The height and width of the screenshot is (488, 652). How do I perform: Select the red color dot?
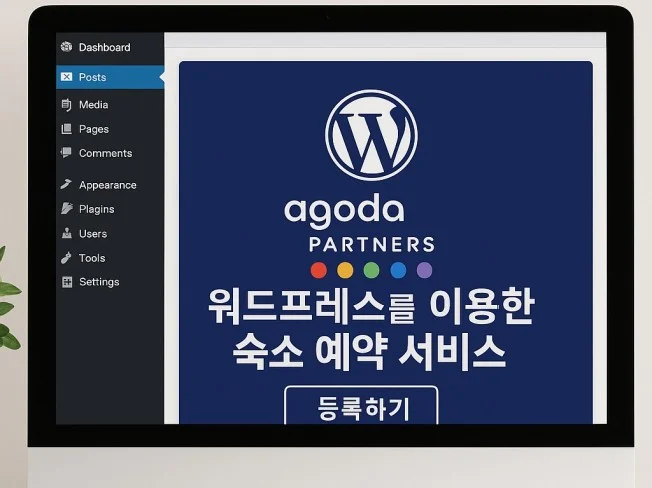tap(319, 270)
